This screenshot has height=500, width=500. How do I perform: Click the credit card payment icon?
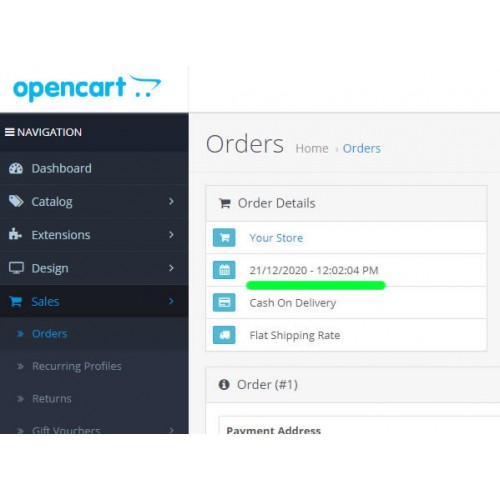tap(224, 302)
